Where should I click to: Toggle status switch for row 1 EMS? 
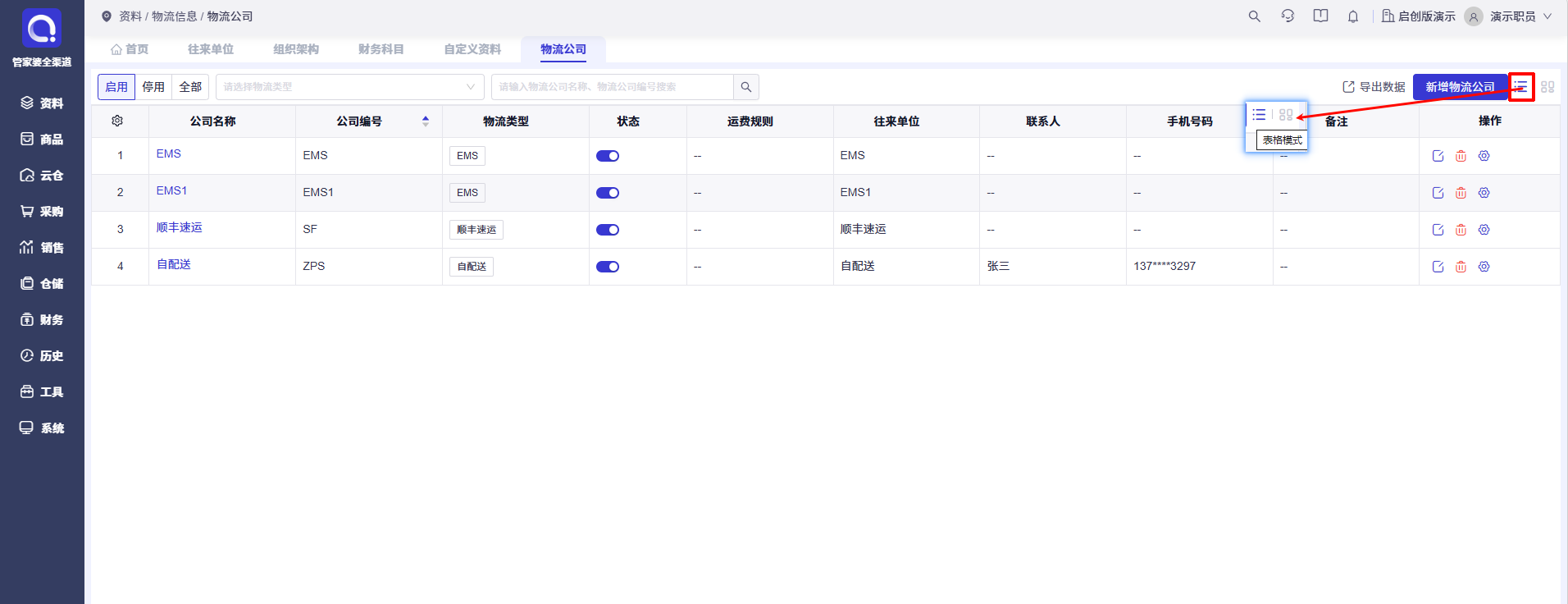(608, 156)
